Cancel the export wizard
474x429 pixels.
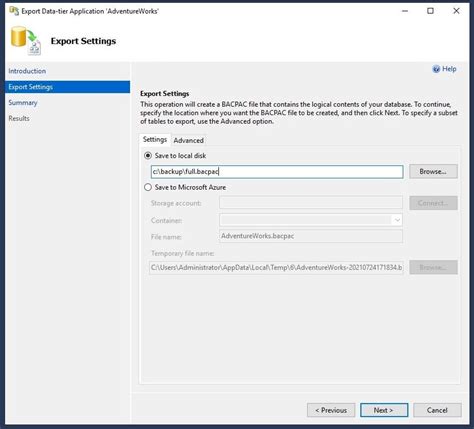tap(437, 410)
